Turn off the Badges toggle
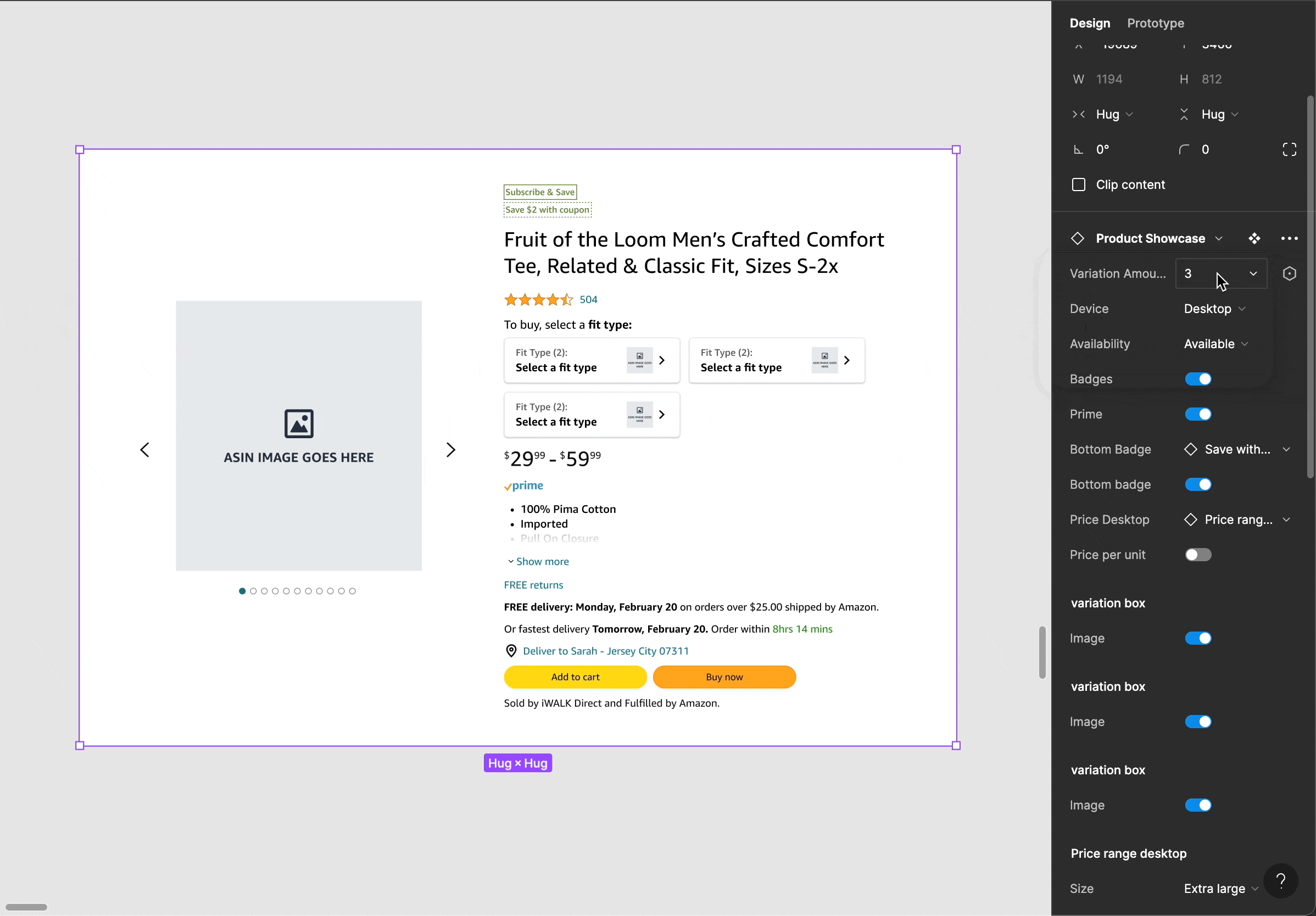The image size is (1316, 916). click(x=1198, y=379)
